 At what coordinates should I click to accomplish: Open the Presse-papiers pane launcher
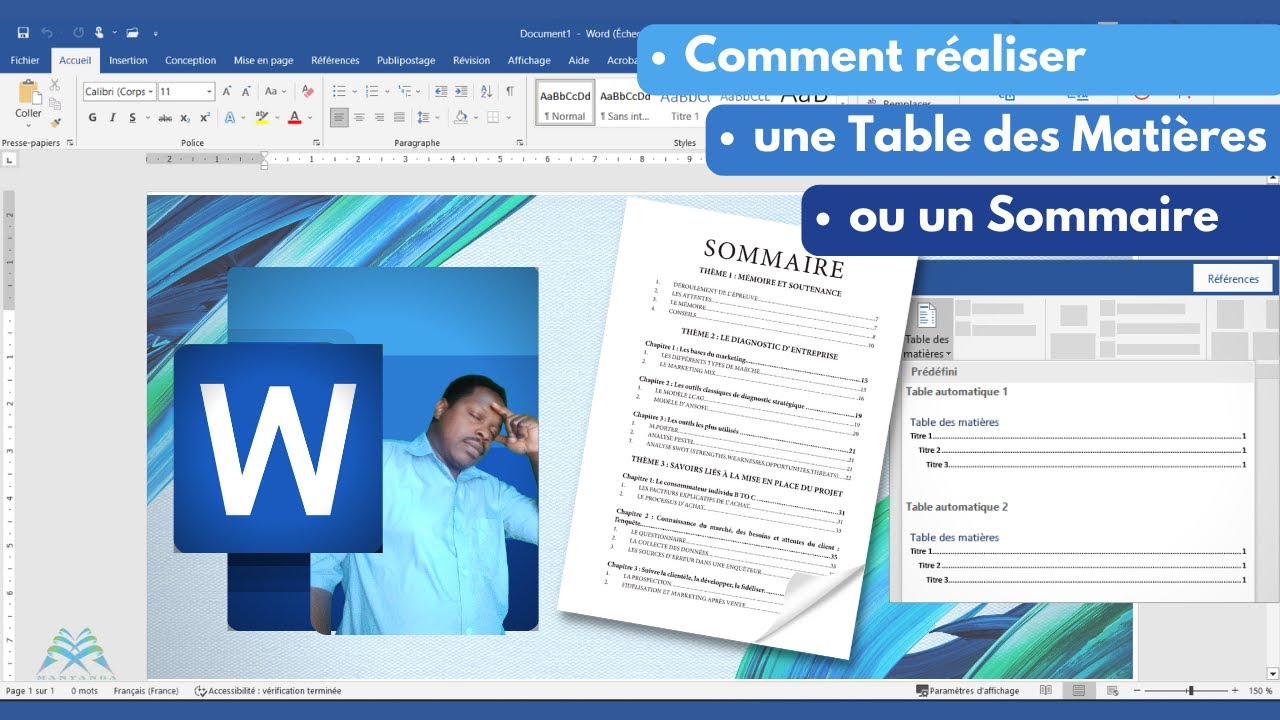click(70, 143)
